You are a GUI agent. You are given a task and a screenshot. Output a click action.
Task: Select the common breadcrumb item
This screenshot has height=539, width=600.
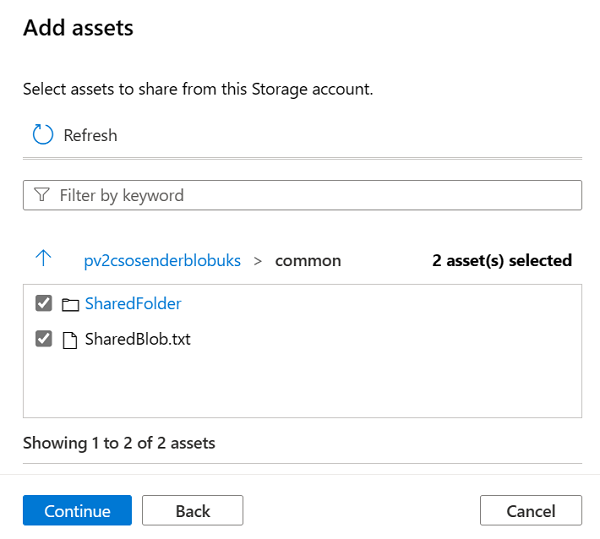tap(308, 261)
